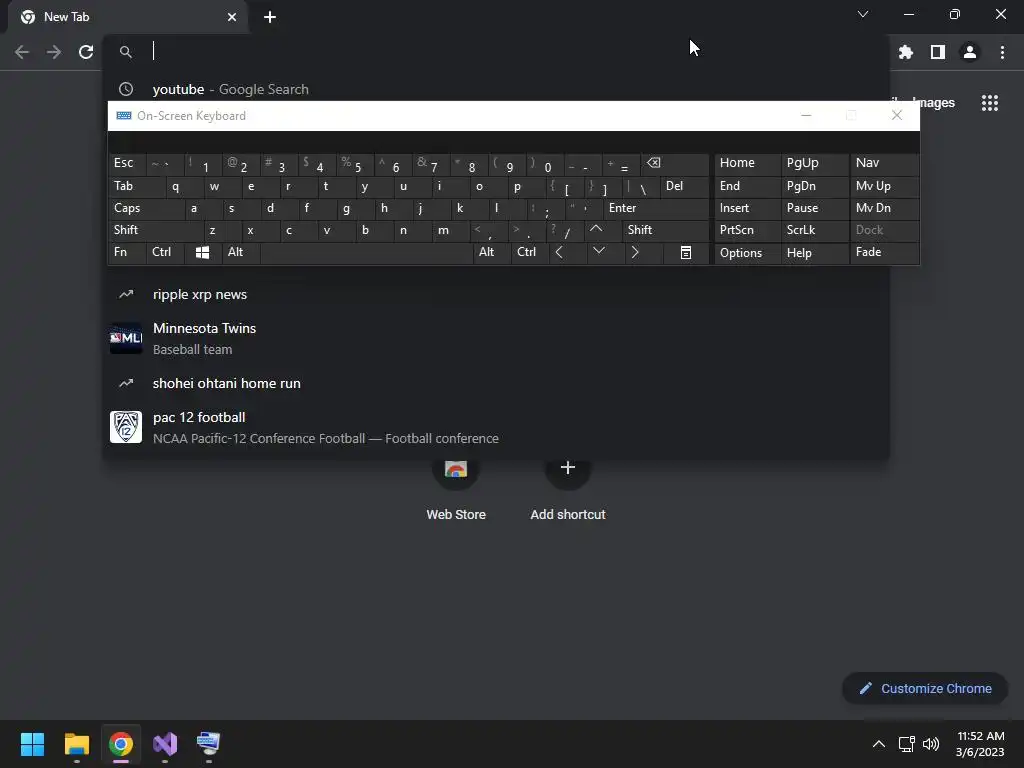
Task: Open the volume speaker icon
Action: (x=931, y=744)
